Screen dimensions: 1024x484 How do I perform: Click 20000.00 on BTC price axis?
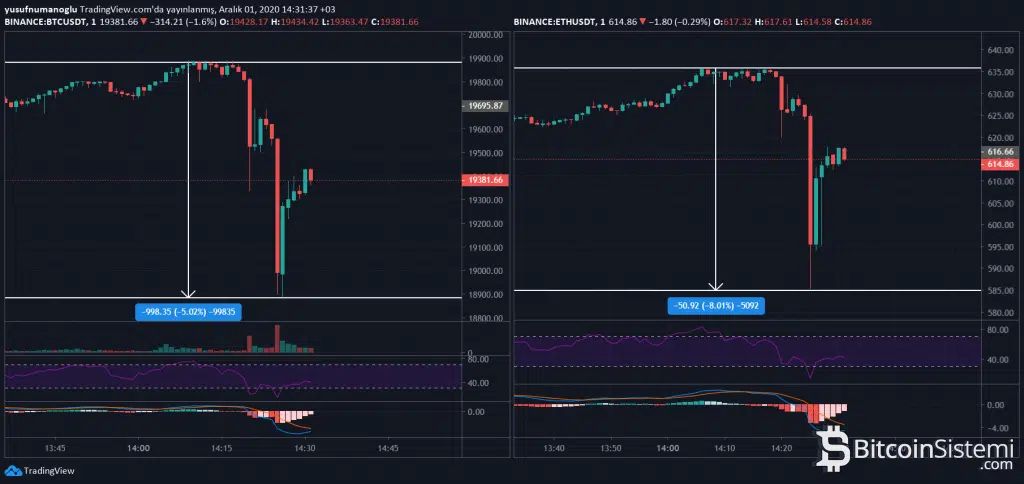(x=487, y=35)
